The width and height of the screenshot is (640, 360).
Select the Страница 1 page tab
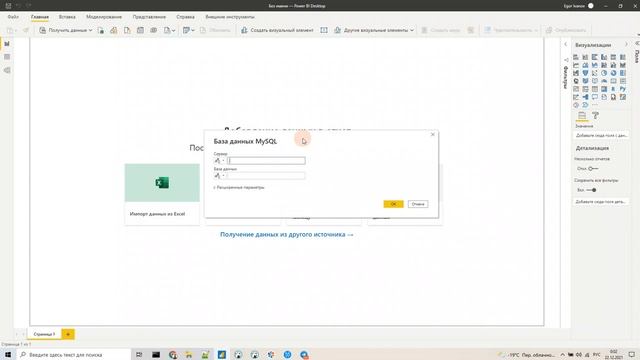[x=44, y=334]
